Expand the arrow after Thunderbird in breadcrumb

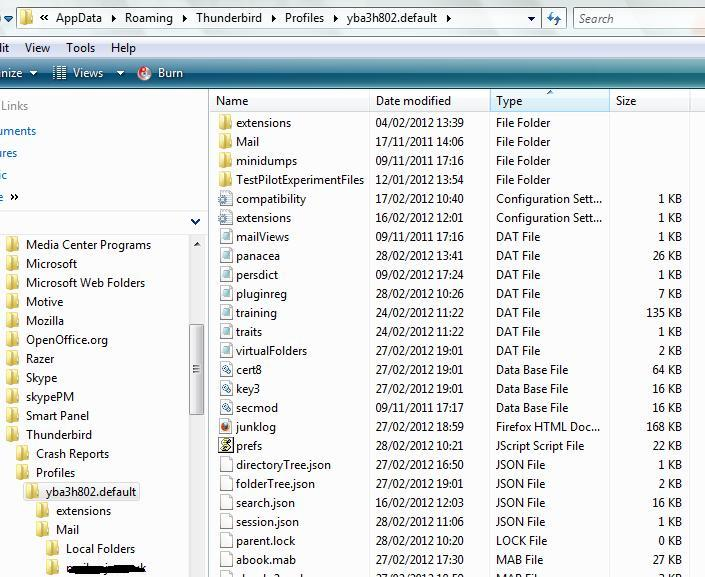(x=273, y=18)
